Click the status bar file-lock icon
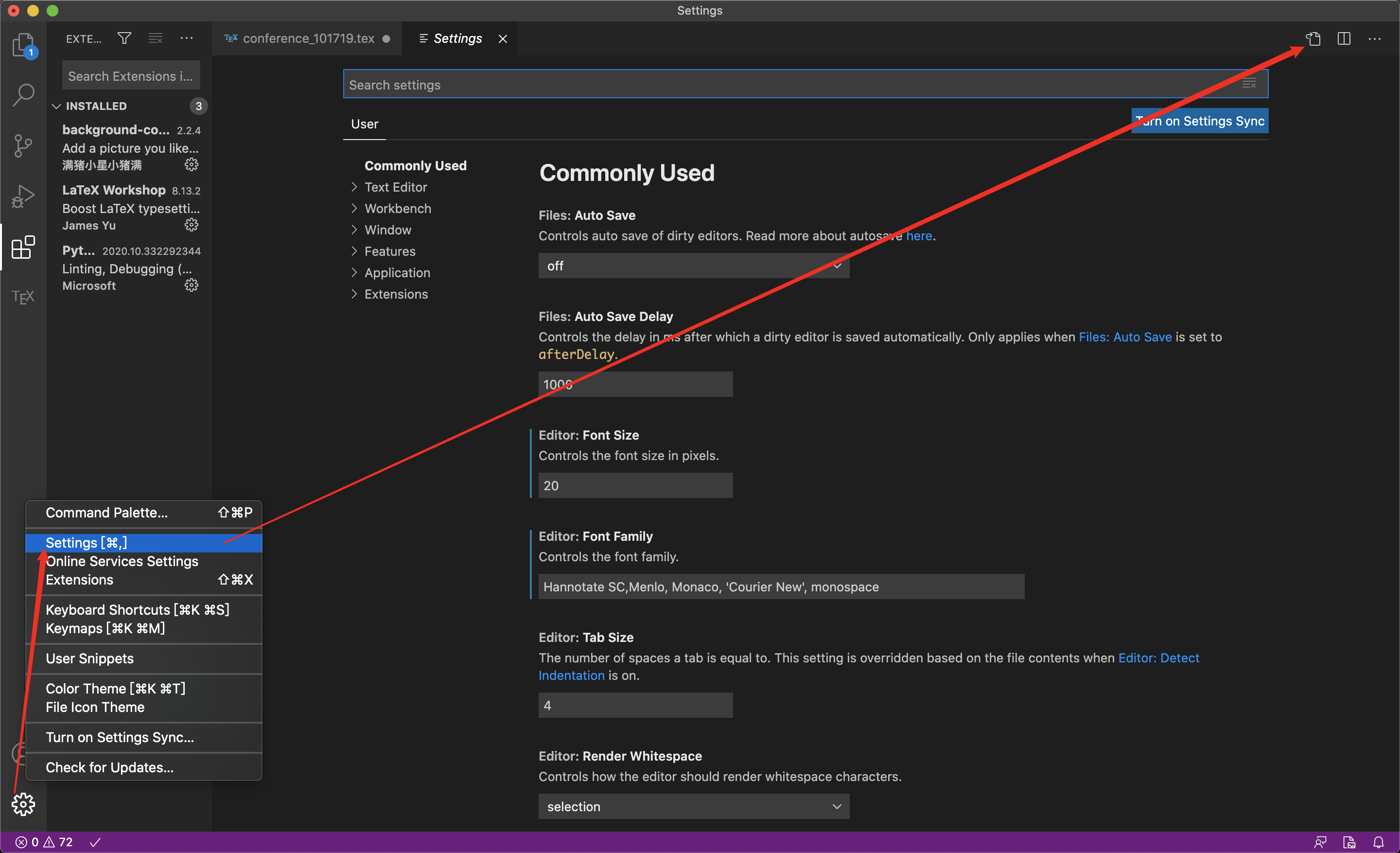The width and height of the screenshot is (1400, 853). point(1349,842)
